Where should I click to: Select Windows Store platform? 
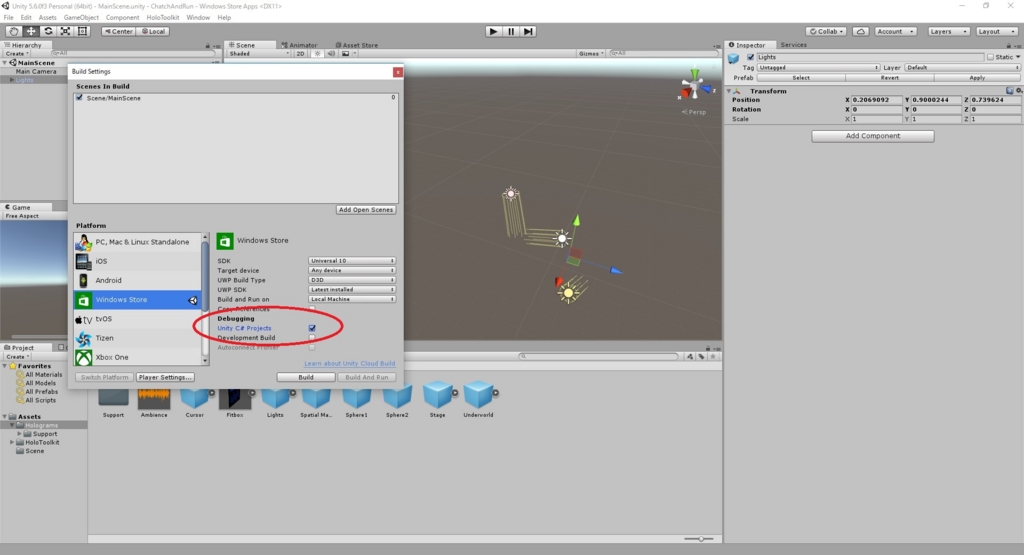138,300
